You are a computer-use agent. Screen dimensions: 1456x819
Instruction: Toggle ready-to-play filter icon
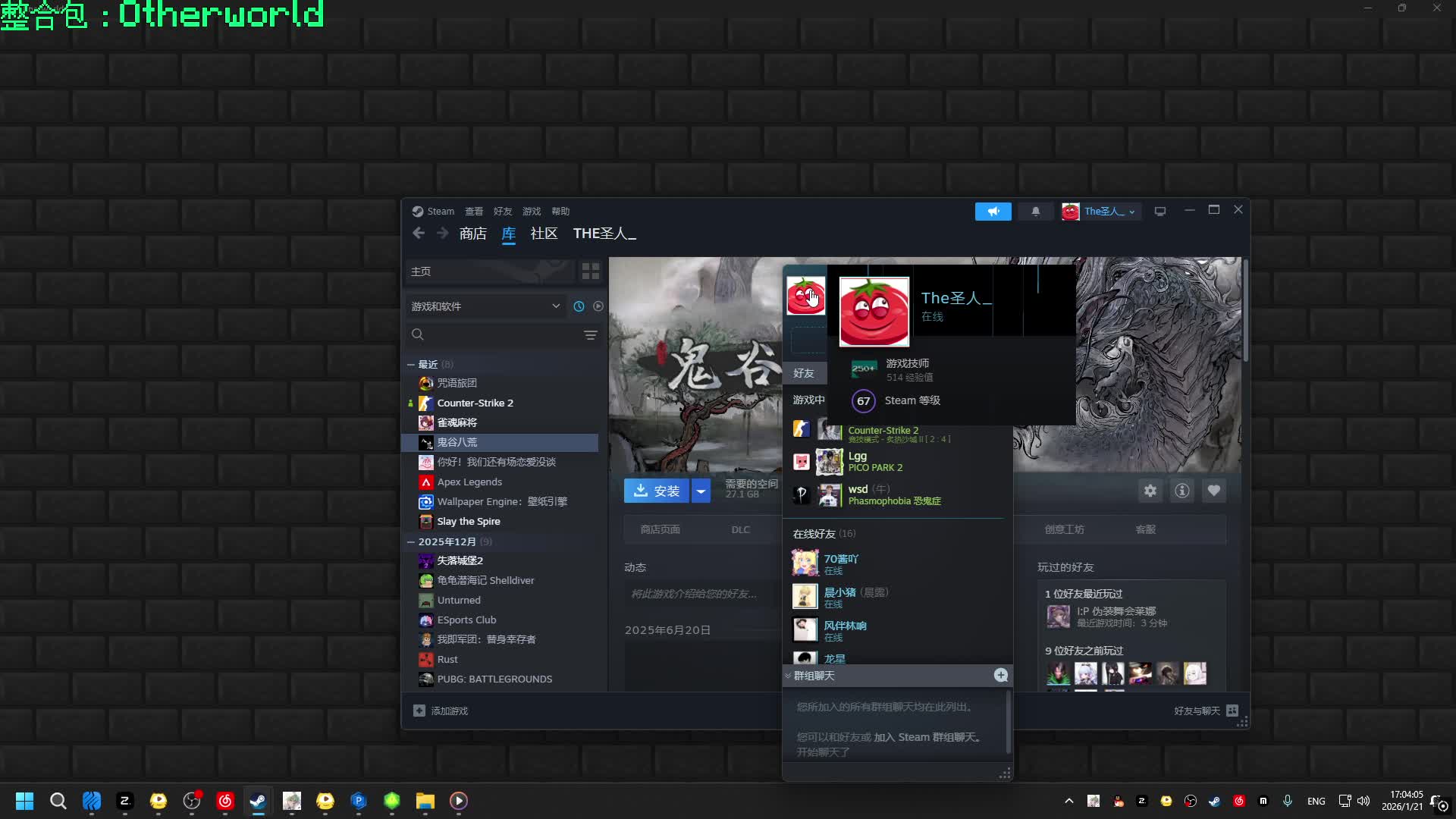598,306
